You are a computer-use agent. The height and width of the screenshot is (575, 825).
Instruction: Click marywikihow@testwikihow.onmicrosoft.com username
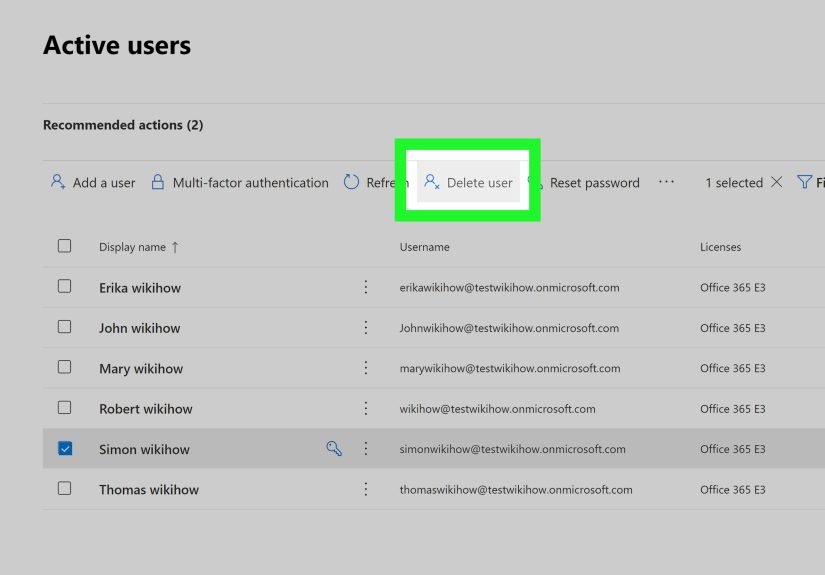pyautogui.click(x=510, y=368)
